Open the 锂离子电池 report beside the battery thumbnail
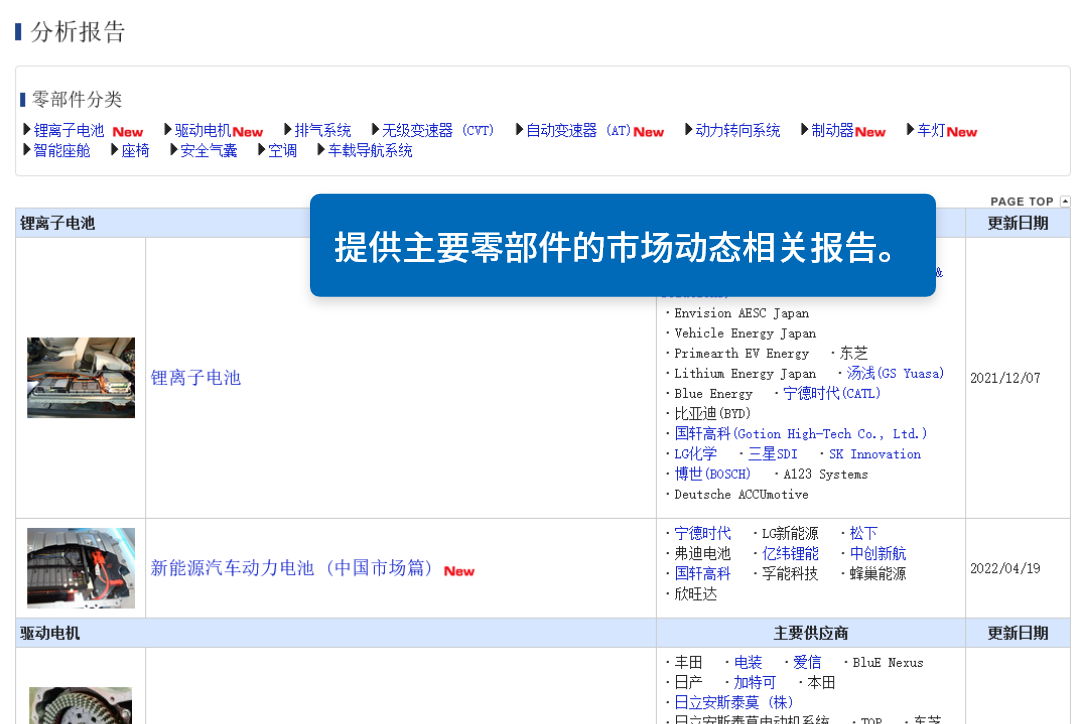The height and width of the screenshot is (724, 1086). click(x=195, y=378)
